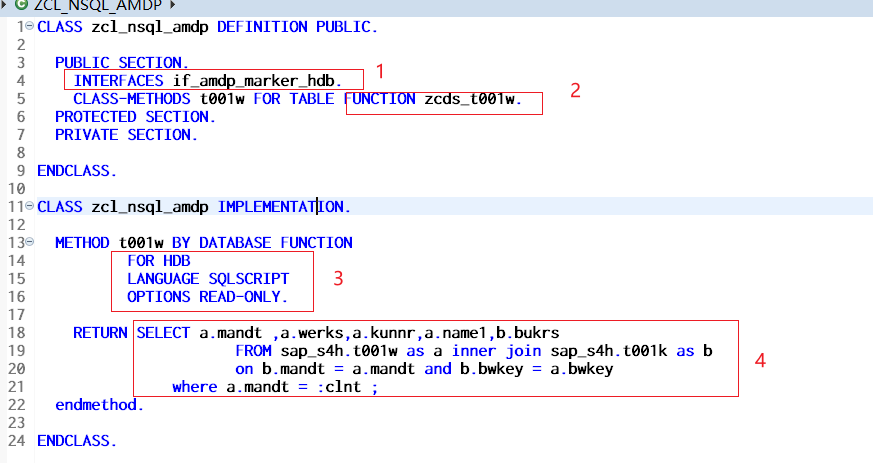The height and width of the screenshot is (463, 873).
Task: Click the ZCL_NSQL_AMDP breadcrumb class icon
Action: click(x=21, y=5)
